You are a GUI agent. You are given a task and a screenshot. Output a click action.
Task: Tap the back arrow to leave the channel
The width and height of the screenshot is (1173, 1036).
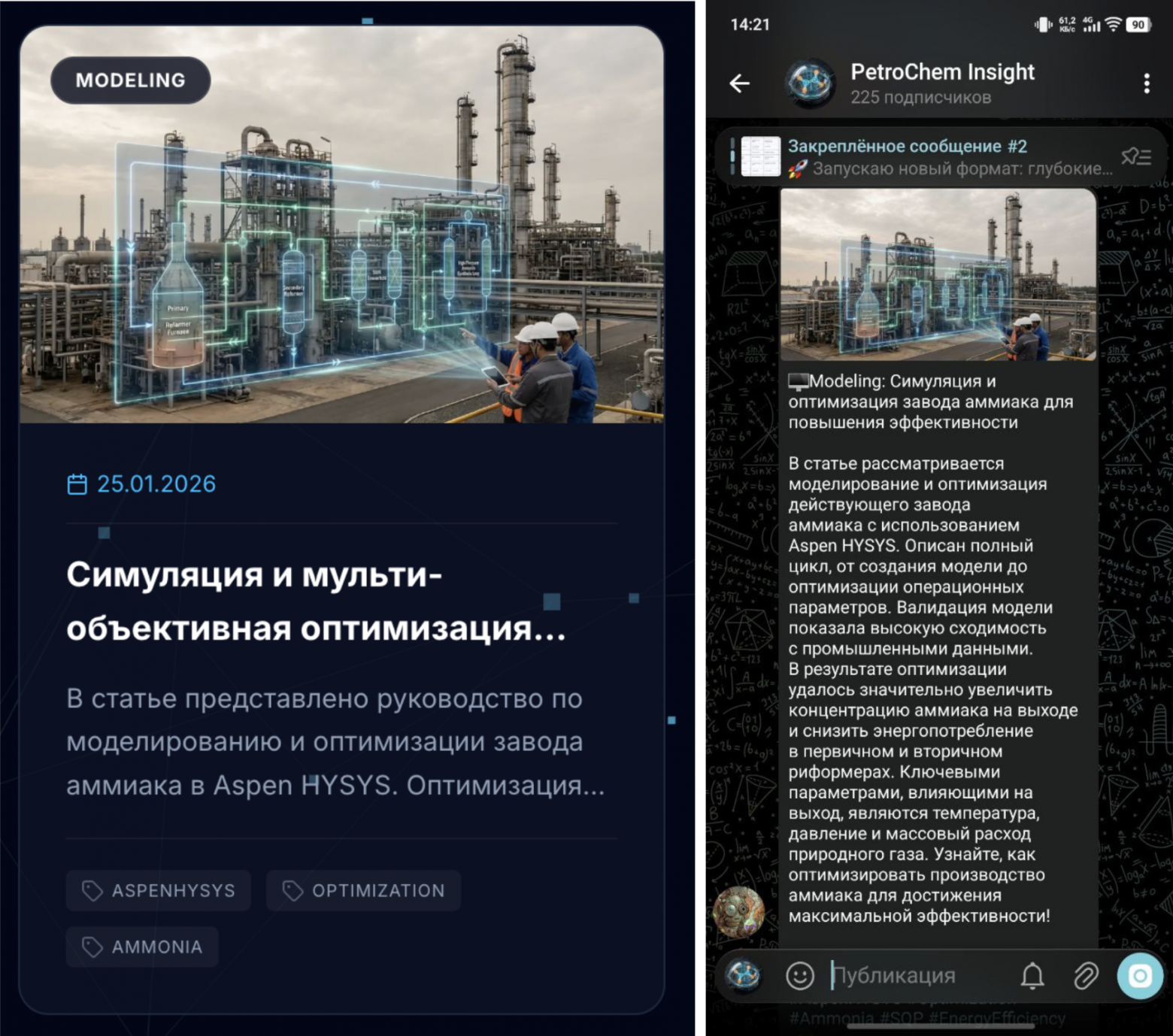pos(739,83)
